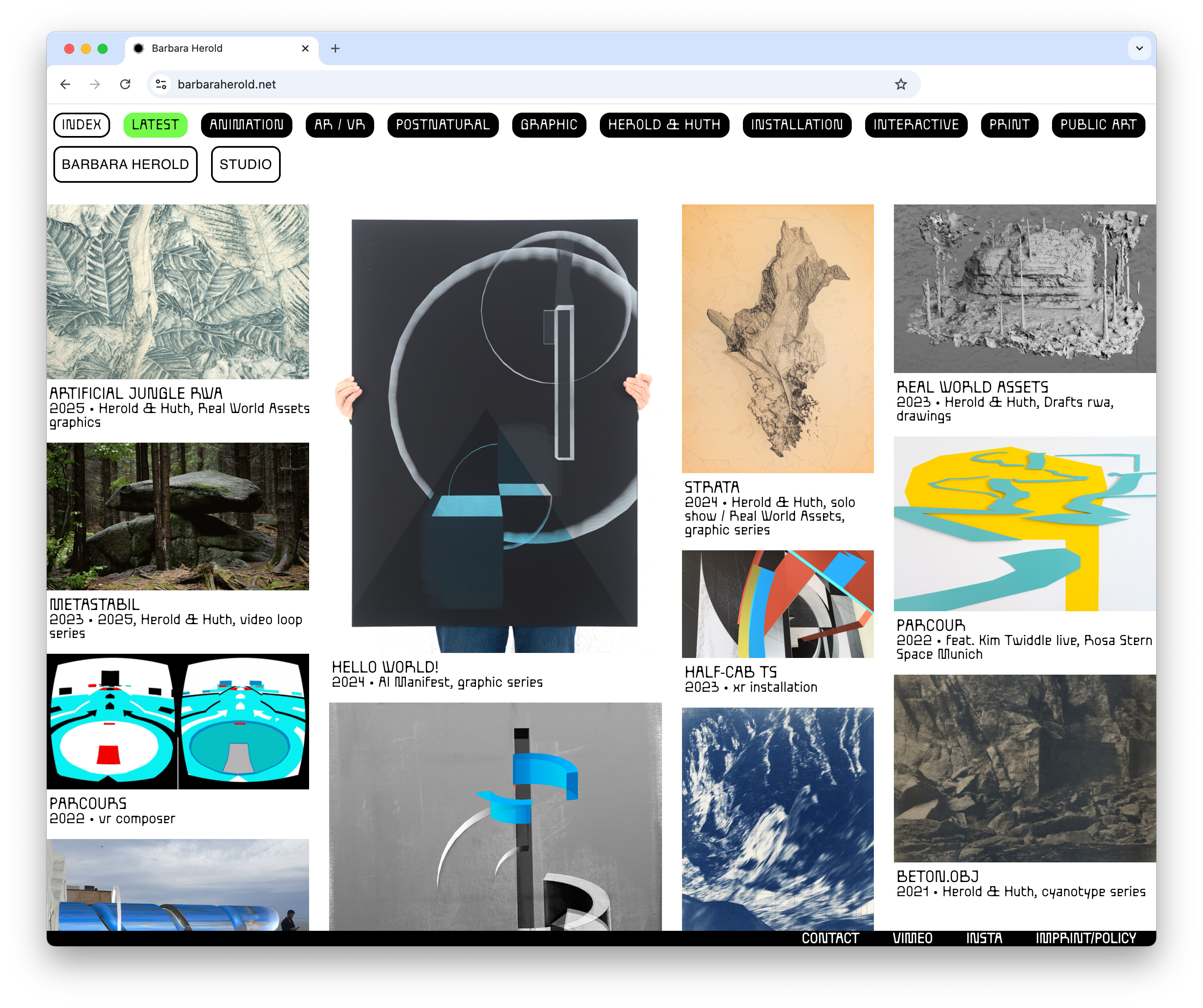Viewport: 1203px width, 1008px height.
Task: Open the HELLO WORLD! poster thumbnail
Action: point(495,428)
